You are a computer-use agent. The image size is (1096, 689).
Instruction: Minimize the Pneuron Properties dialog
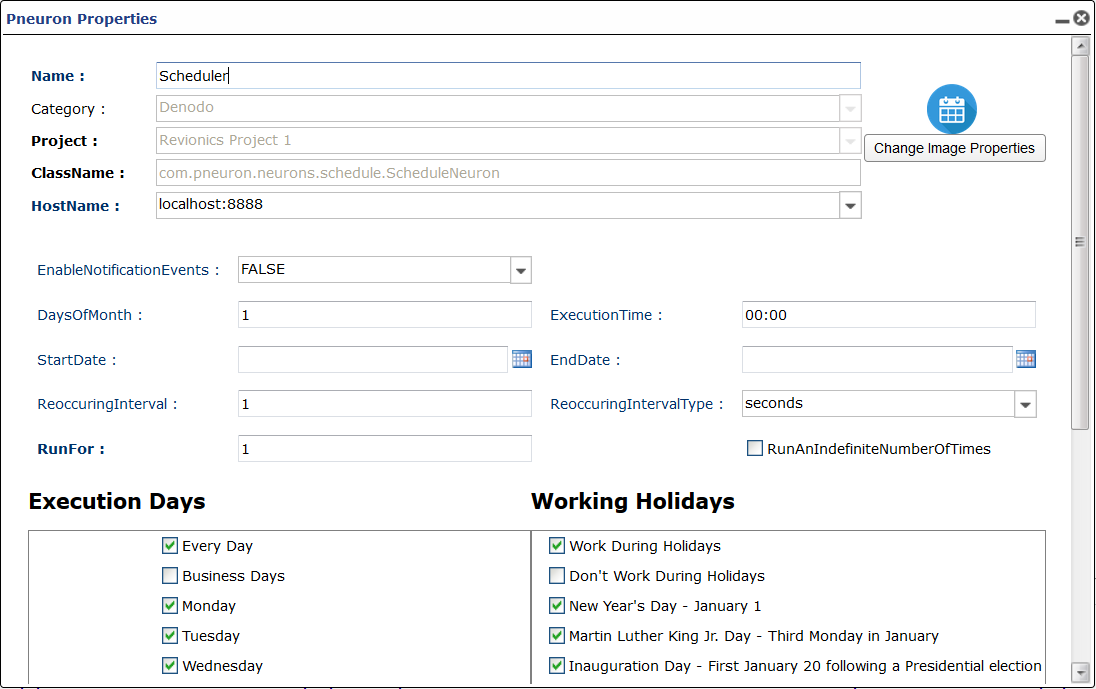pos(1062,21)
